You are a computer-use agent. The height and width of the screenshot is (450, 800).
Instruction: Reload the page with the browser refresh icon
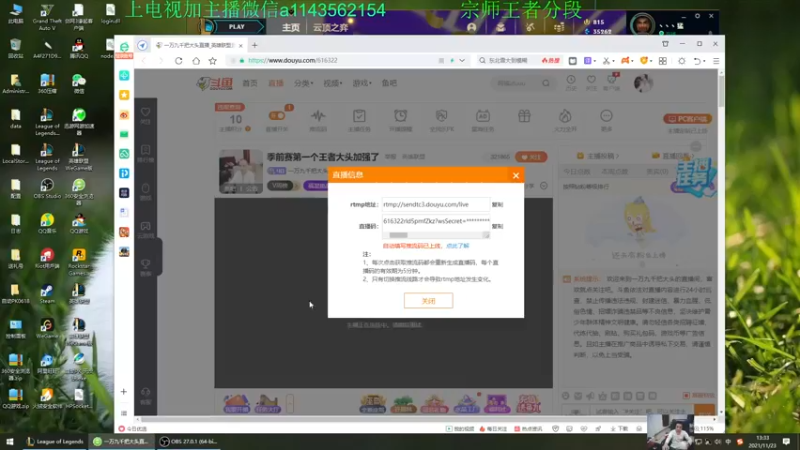click(179, 61)
